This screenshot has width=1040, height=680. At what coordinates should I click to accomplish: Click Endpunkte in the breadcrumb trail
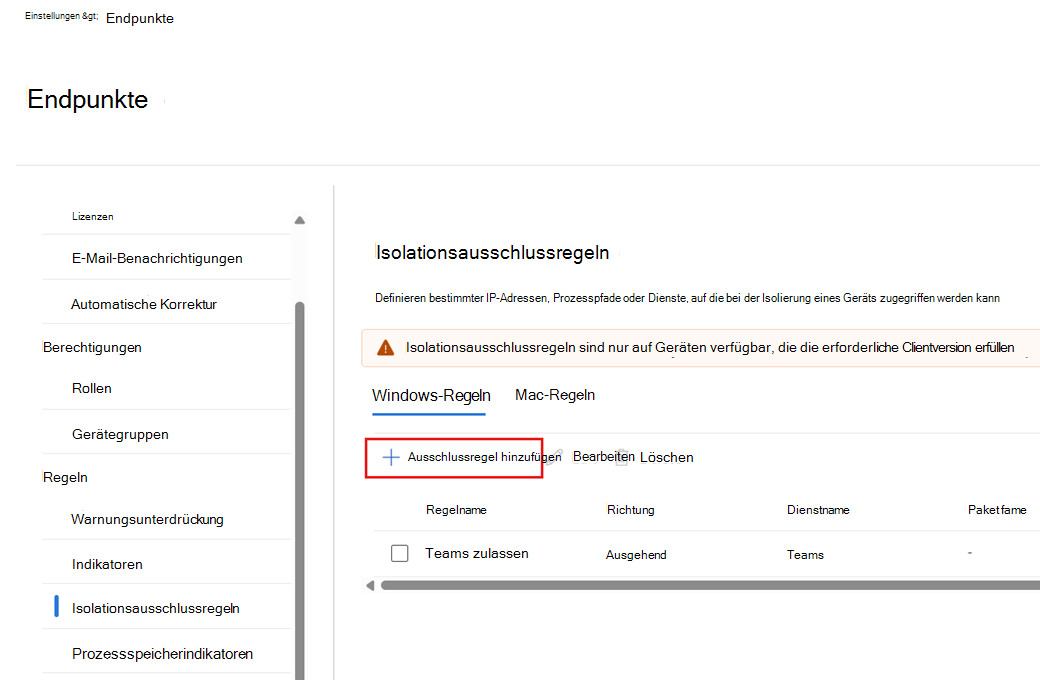point(139,18)
